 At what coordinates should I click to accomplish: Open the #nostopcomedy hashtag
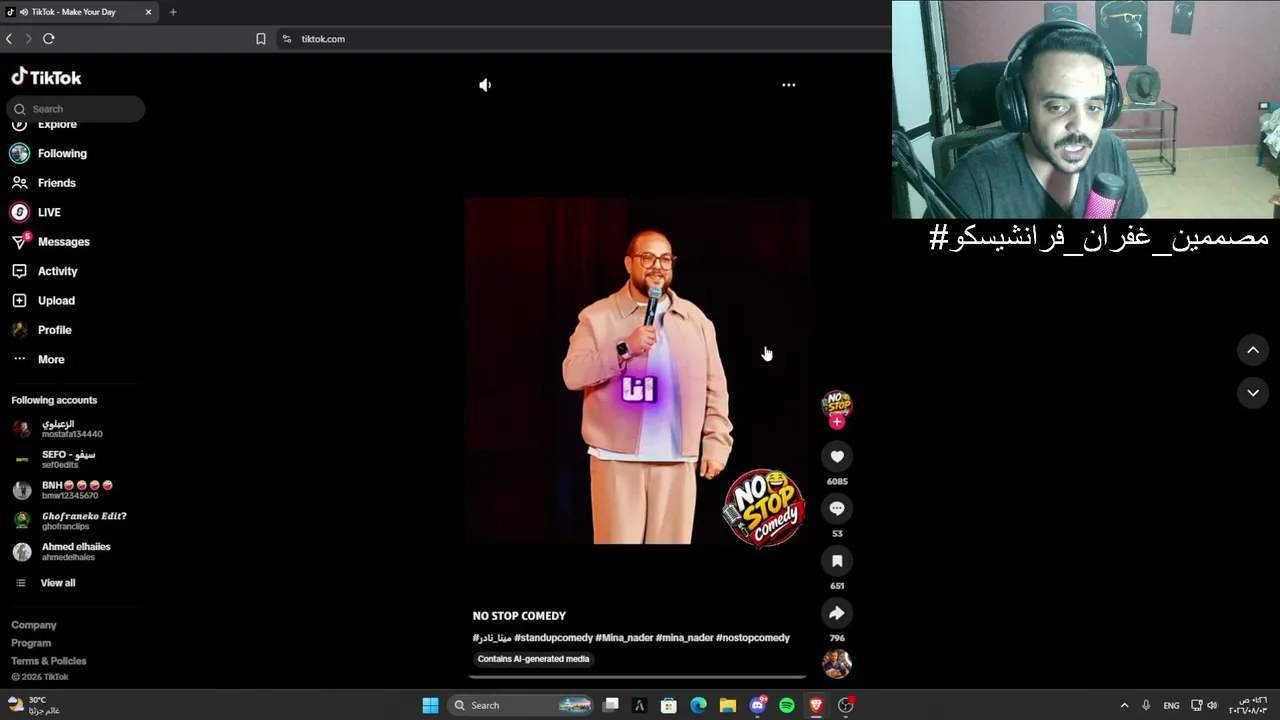(x=753, y=638)
